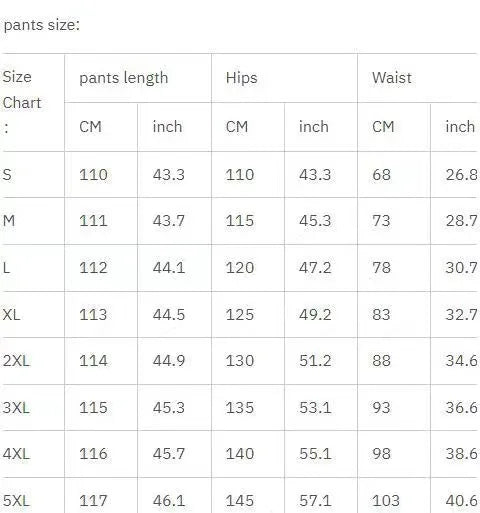Click the XL size row label

coord(11,314)
